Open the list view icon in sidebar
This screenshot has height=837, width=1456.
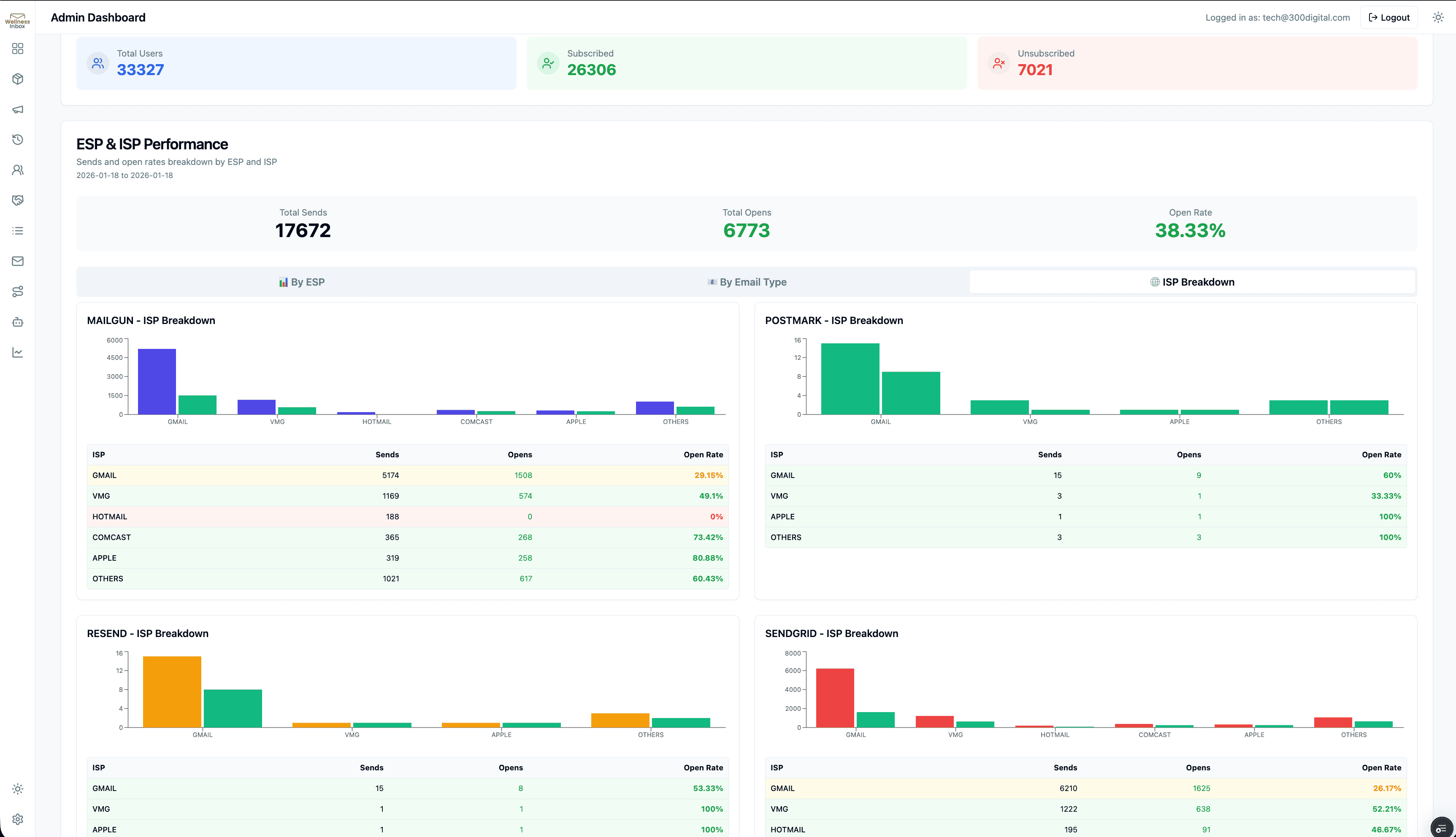18,230
